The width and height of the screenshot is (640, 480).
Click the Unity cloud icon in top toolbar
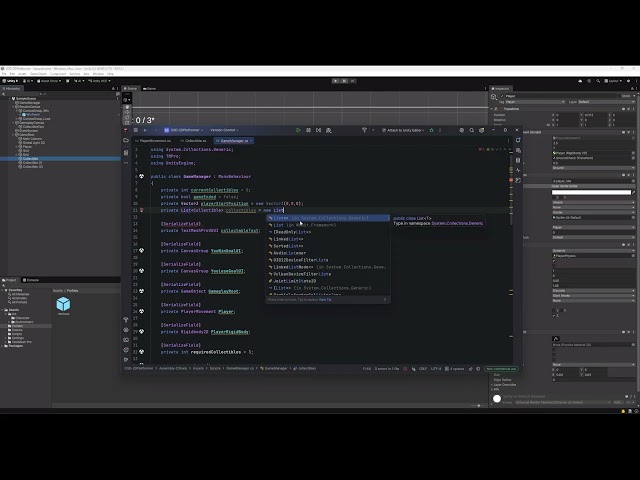pyautogui.click(x=580, y=81)
